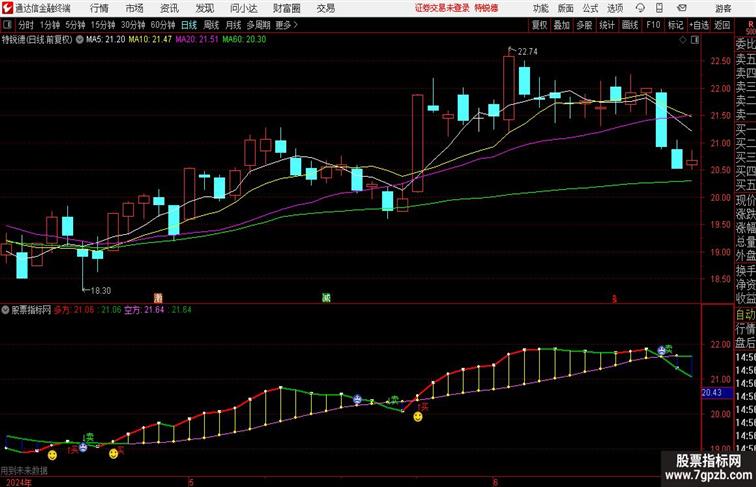Click the 18.30 low price label

point(101,291)
